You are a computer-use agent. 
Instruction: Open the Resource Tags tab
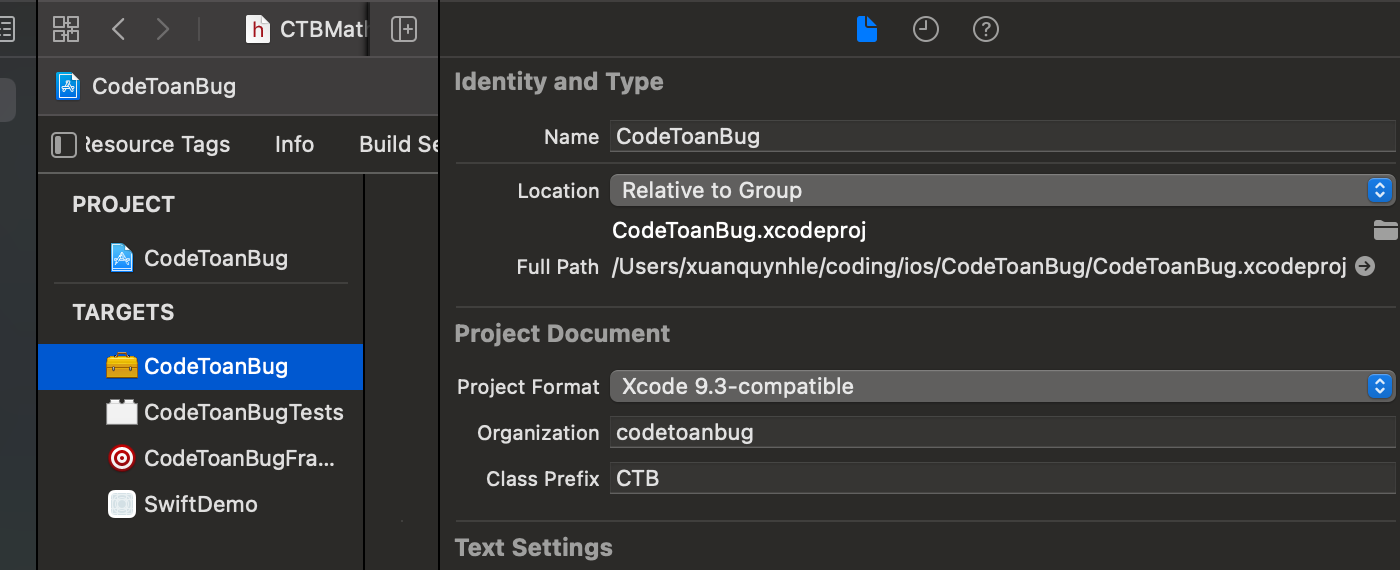[x=157, y=145]
